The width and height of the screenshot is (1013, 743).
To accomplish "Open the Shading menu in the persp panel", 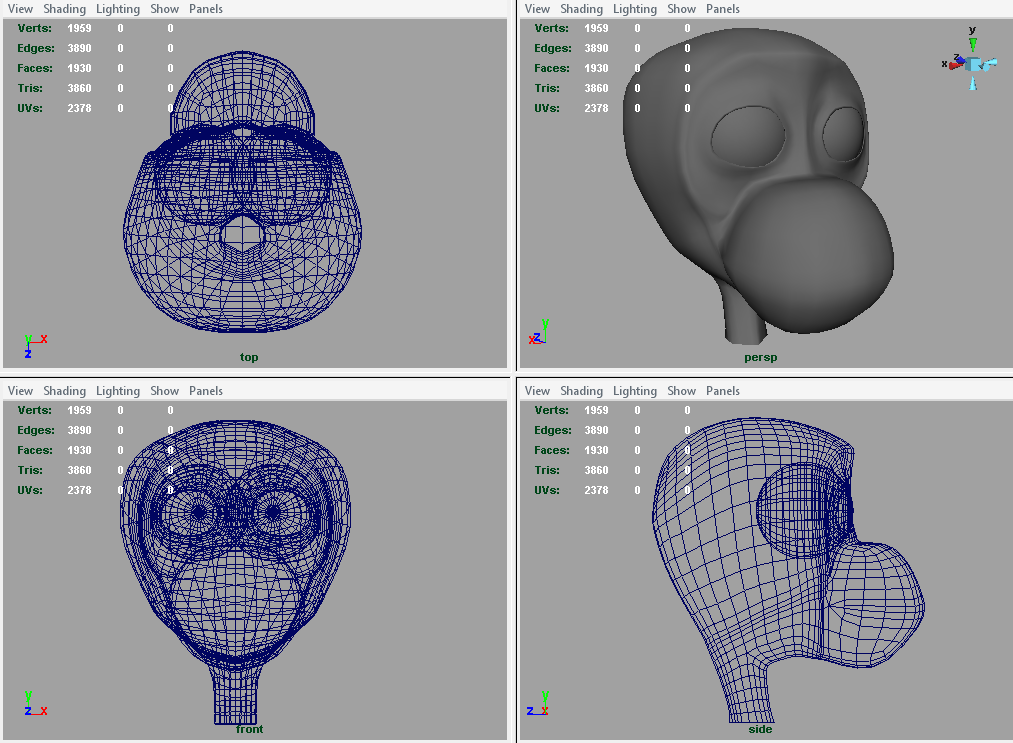I will [581, 9].
